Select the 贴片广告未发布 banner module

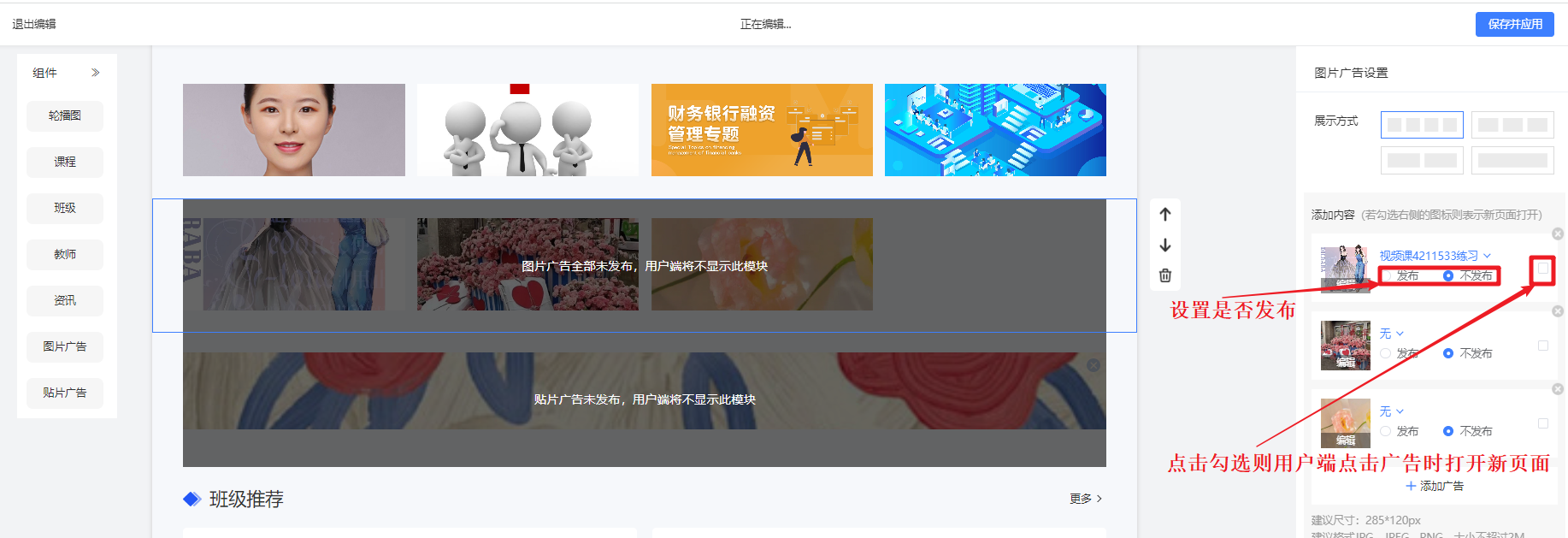point(645,399)
